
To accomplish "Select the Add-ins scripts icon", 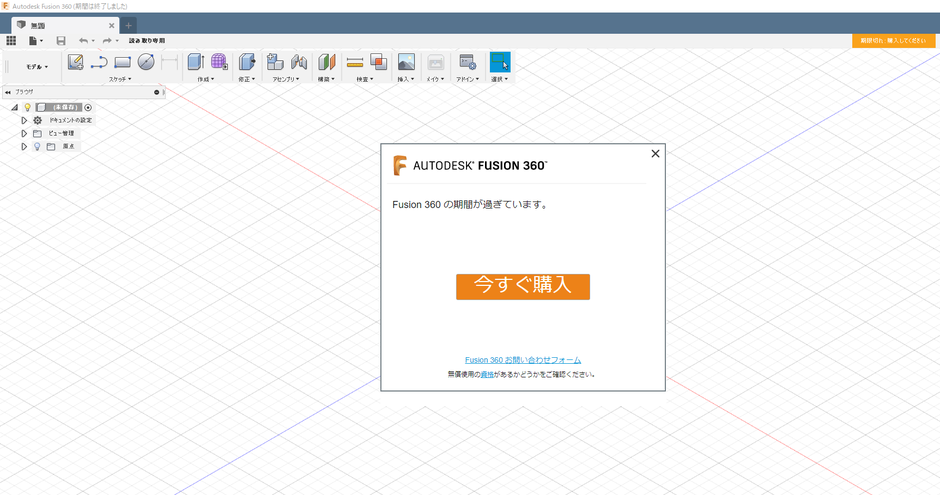I will click(x=468, y=62).
